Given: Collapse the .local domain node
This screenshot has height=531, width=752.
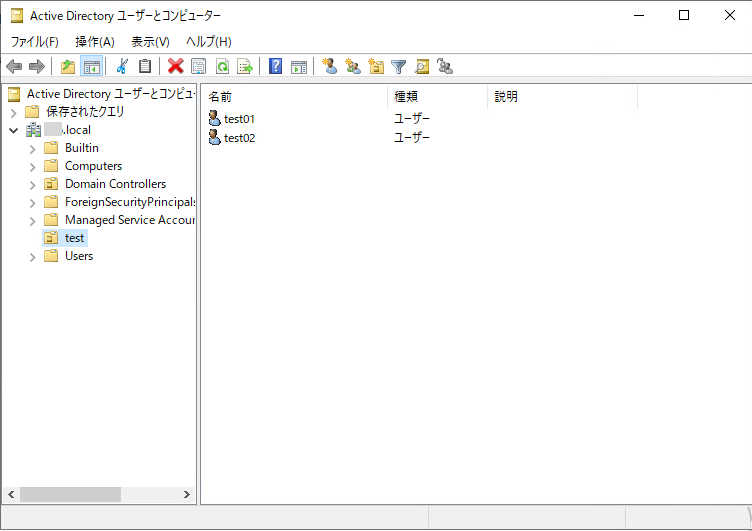Looking at the screenshot, I should click(x=13, y=130).
